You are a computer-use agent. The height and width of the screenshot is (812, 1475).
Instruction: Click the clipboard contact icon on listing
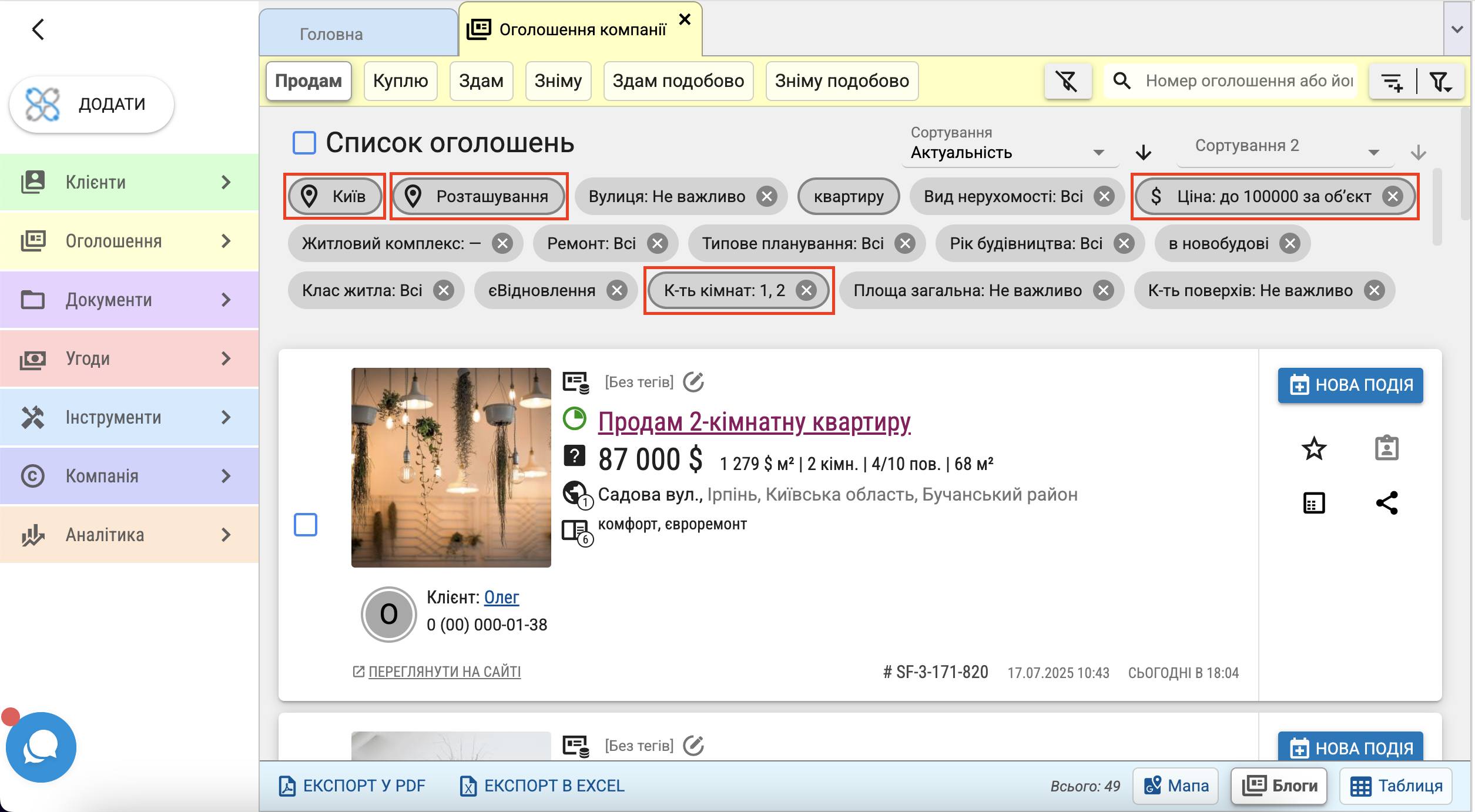[1386, 449]
